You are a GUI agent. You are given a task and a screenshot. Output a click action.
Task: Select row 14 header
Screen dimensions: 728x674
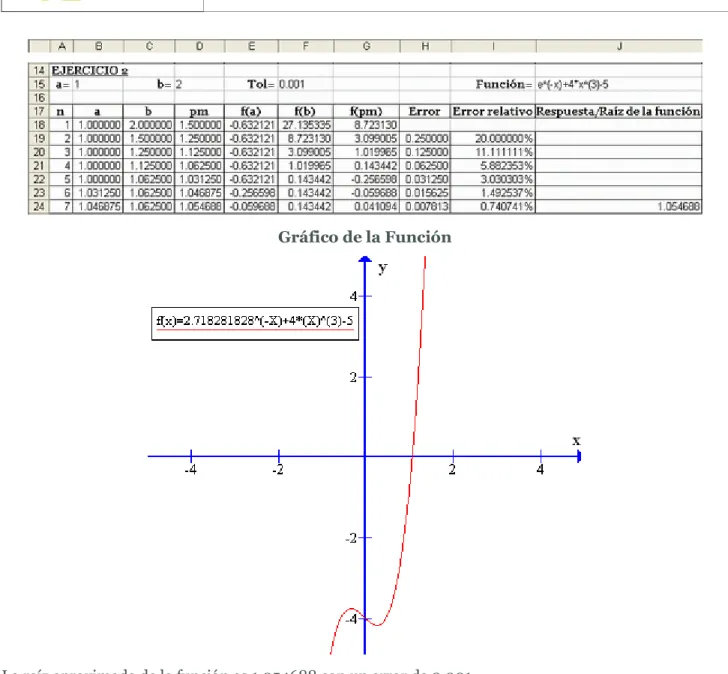click(39, 71)
